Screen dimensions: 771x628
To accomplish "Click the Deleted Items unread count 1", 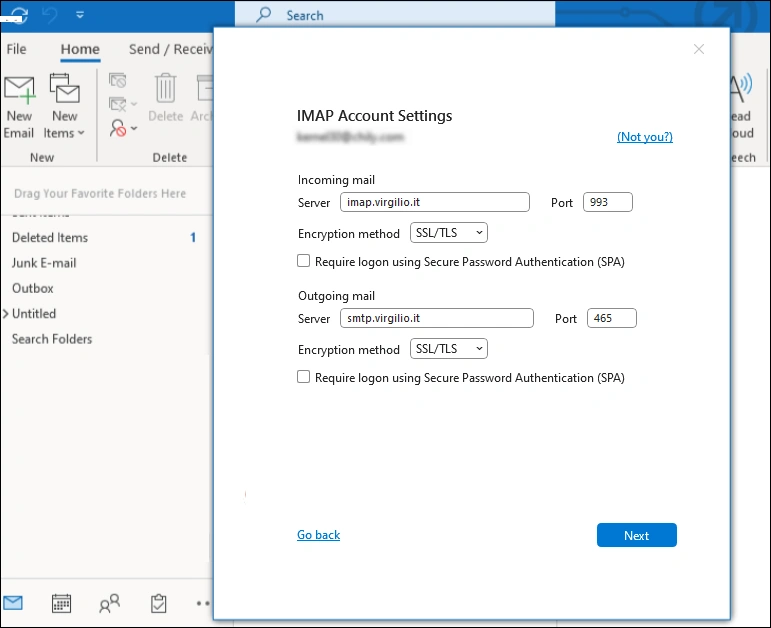I will click(193, 238).
